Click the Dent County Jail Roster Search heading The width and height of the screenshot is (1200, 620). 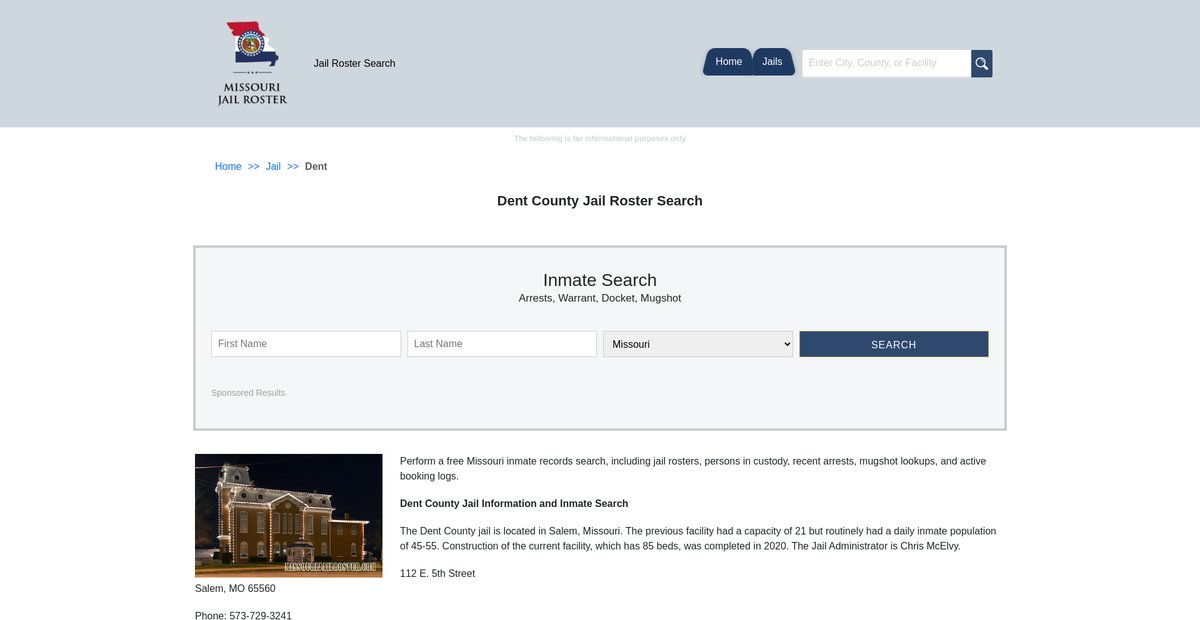600,201
